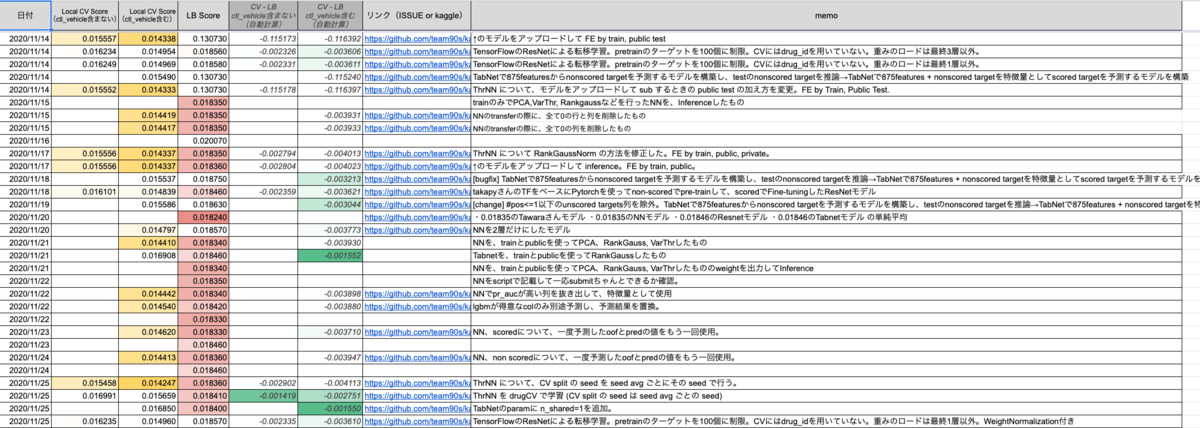Image resolution: width=1200 pixels, height=428 pixels.
Task: Select memo cell NNを2層だけにしたモデル
Action: pyautogui.click(x=834, y=229)
